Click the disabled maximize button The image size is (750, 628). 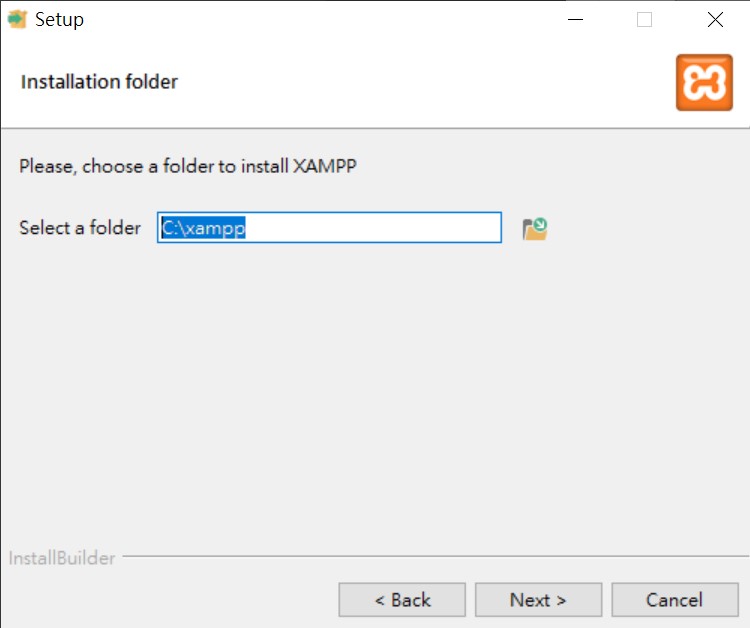[x=644, y=20]
